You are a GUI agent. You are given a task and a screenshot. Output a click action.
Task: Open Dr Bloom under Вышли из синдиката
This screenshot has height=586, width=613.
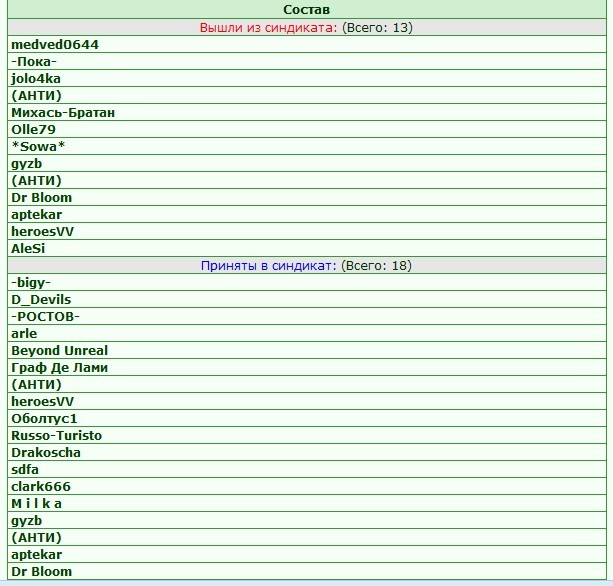41,197
